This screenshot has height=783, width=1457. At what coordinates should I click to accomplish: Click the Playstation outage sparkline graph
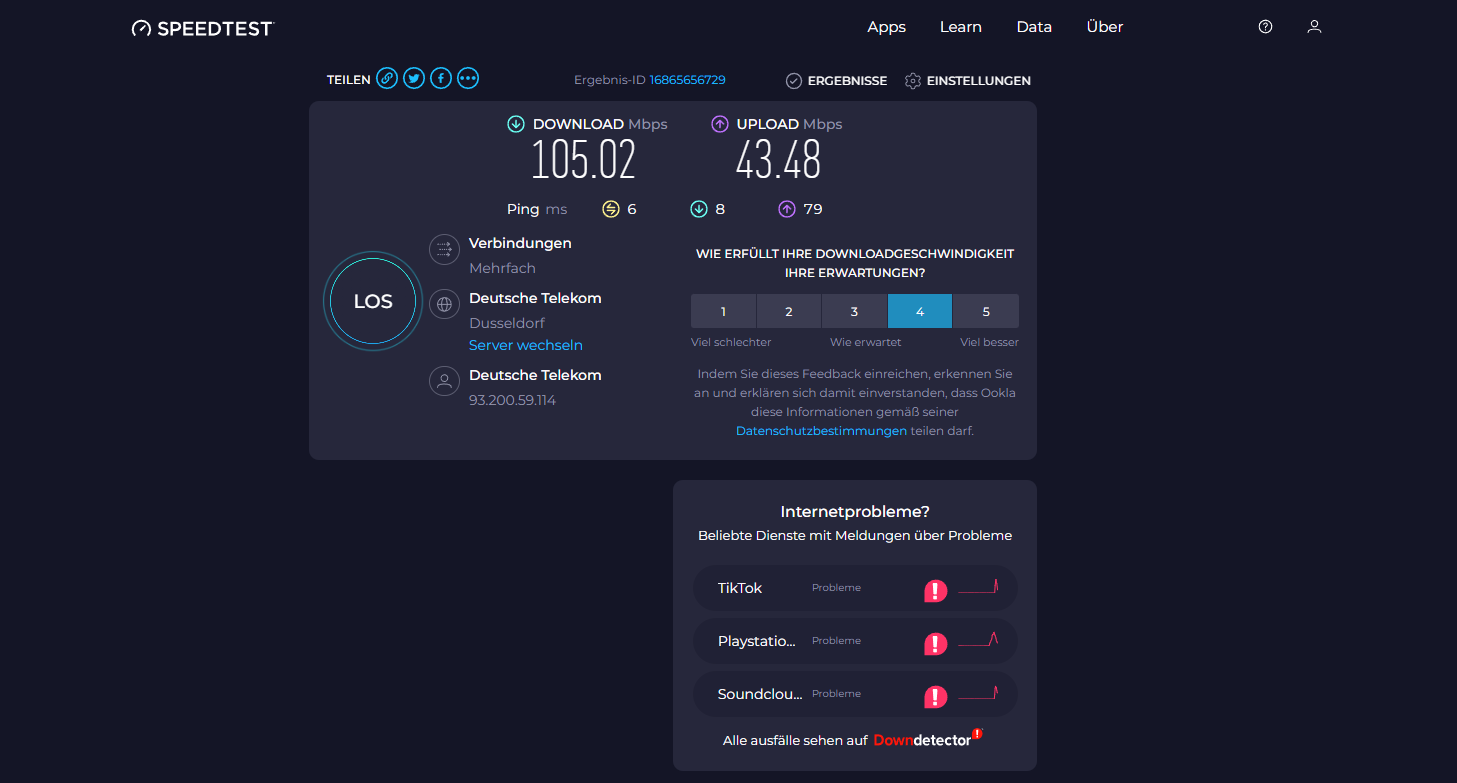(x=978, y=640)
